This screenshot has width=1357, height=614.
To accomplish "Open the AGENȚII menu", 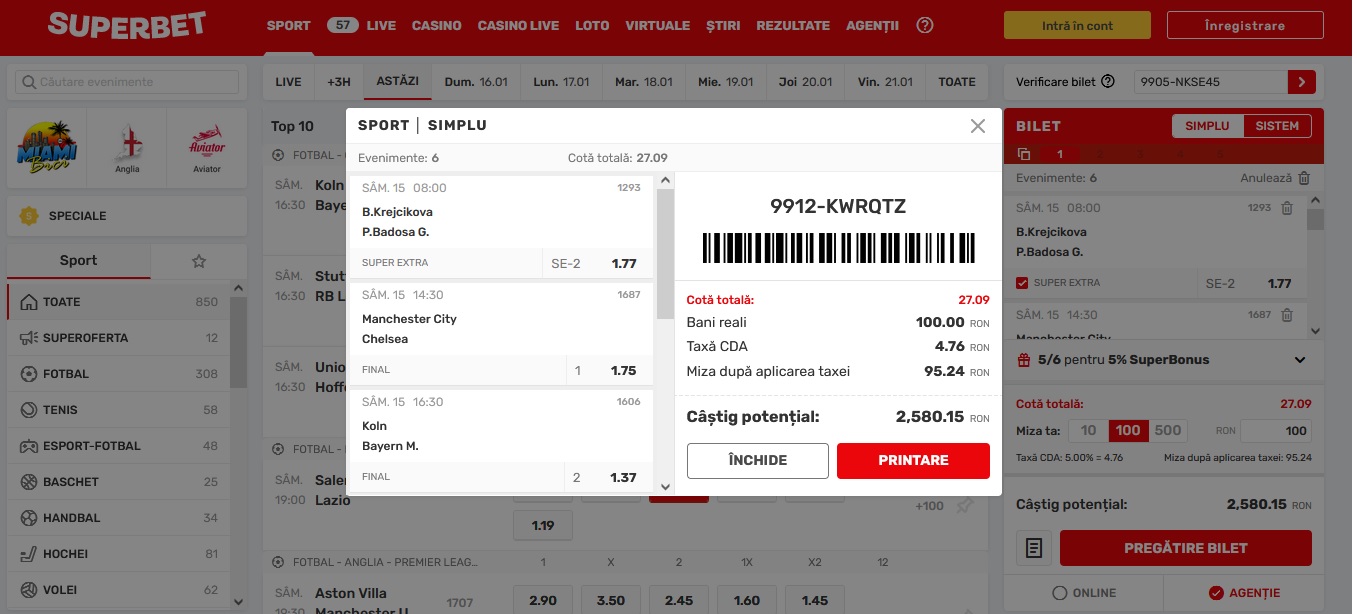I will click(x=872, y=26).
